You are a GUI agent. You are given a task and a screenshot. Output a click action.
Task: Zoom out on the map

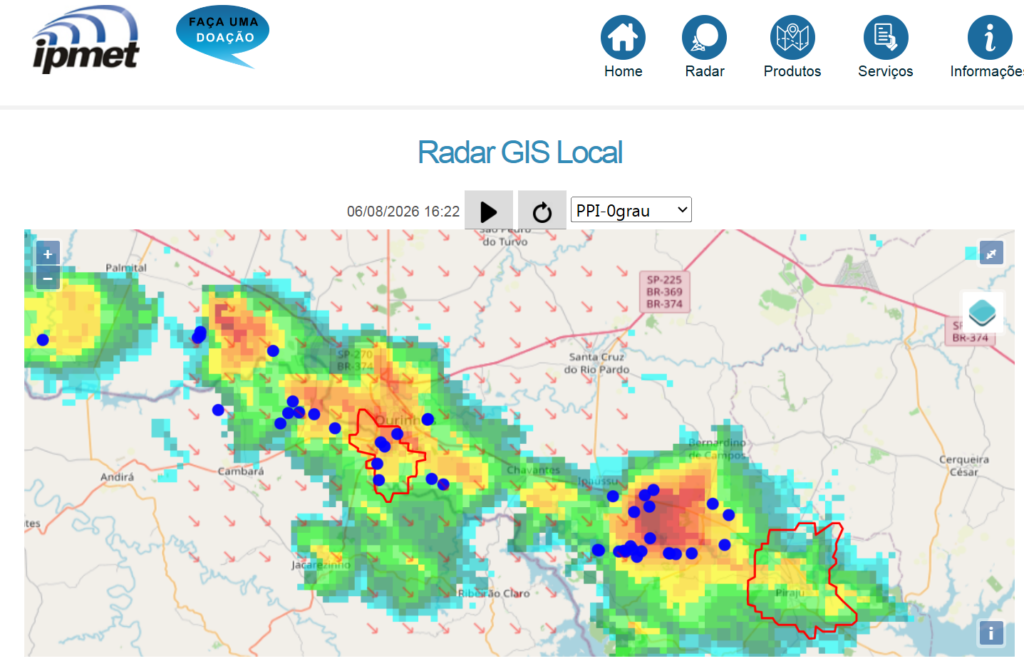pos(48,278)
